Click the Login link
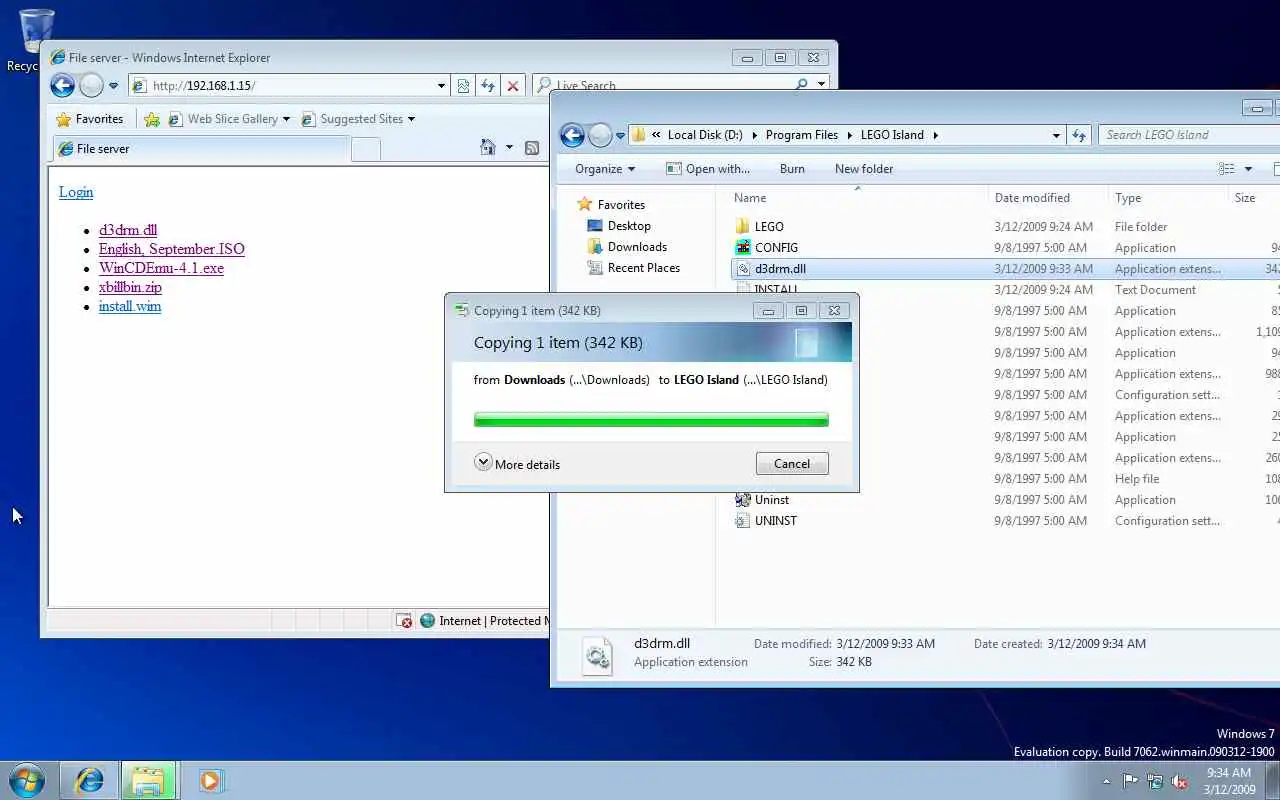 click(x=76, y=192)
